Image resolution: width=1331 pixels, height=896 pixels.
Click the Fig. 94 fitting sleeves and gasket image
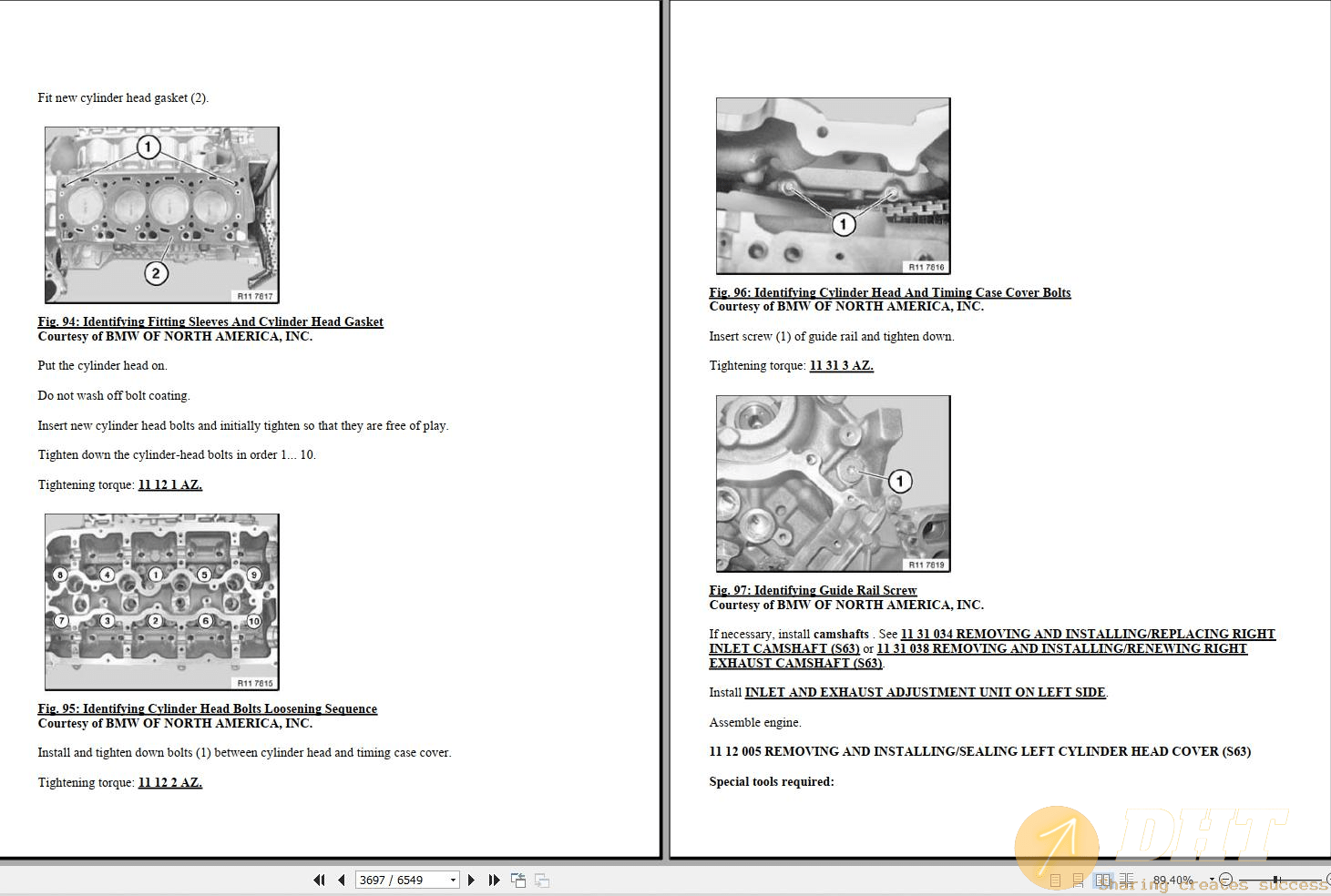[x=162, y=215]
